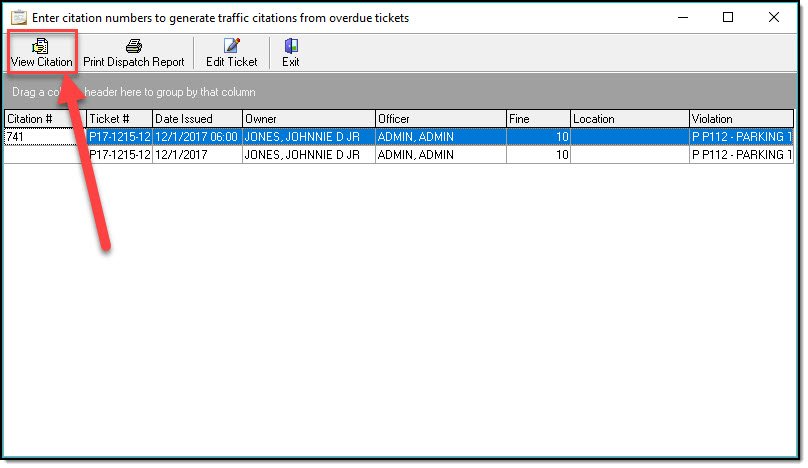This screenshot has width=808, height=468.
Task: Click the group-by column header drop area
Action: point(400,92)
